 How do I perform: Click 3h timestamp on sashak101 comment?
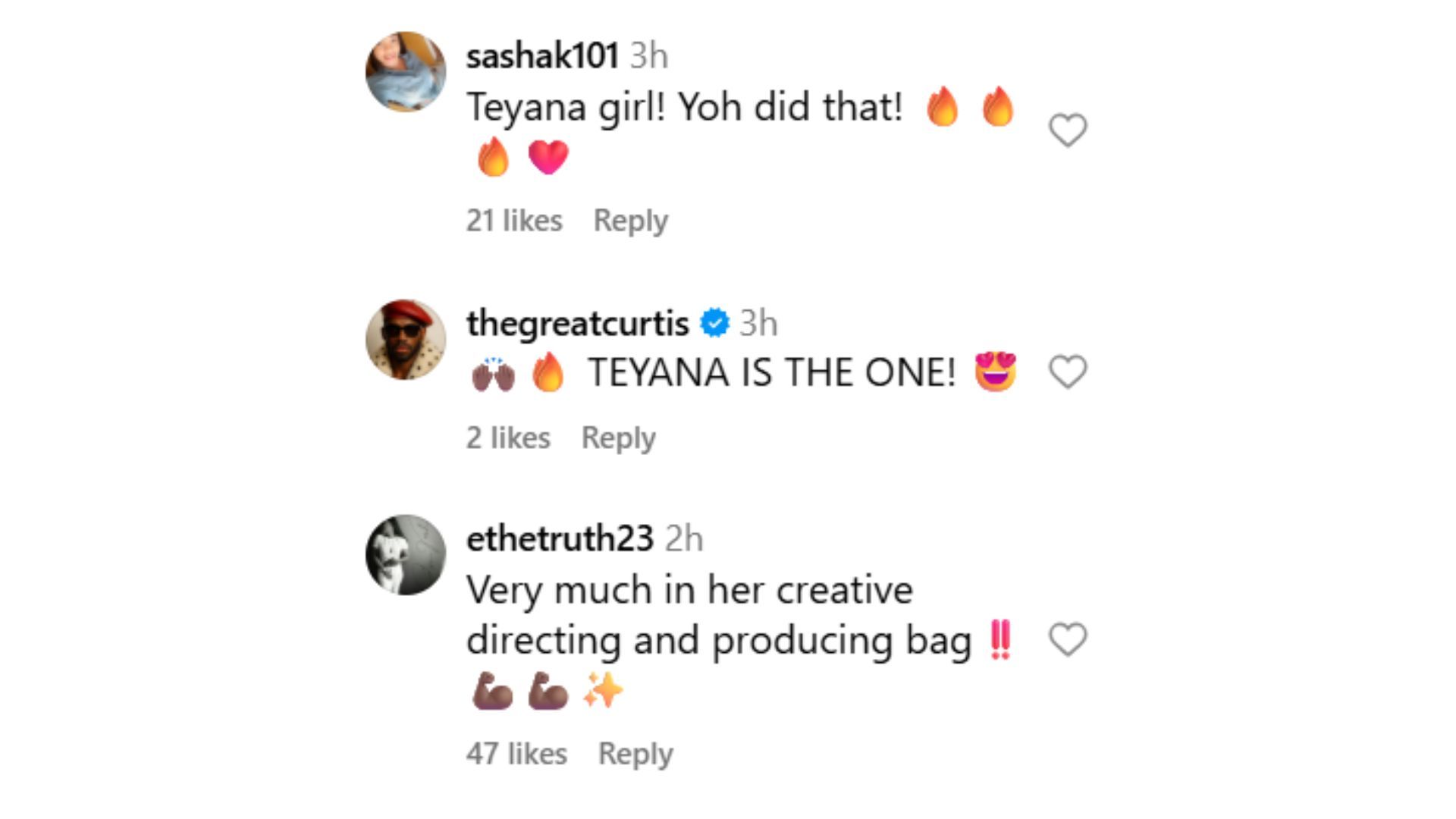point(649,56)
